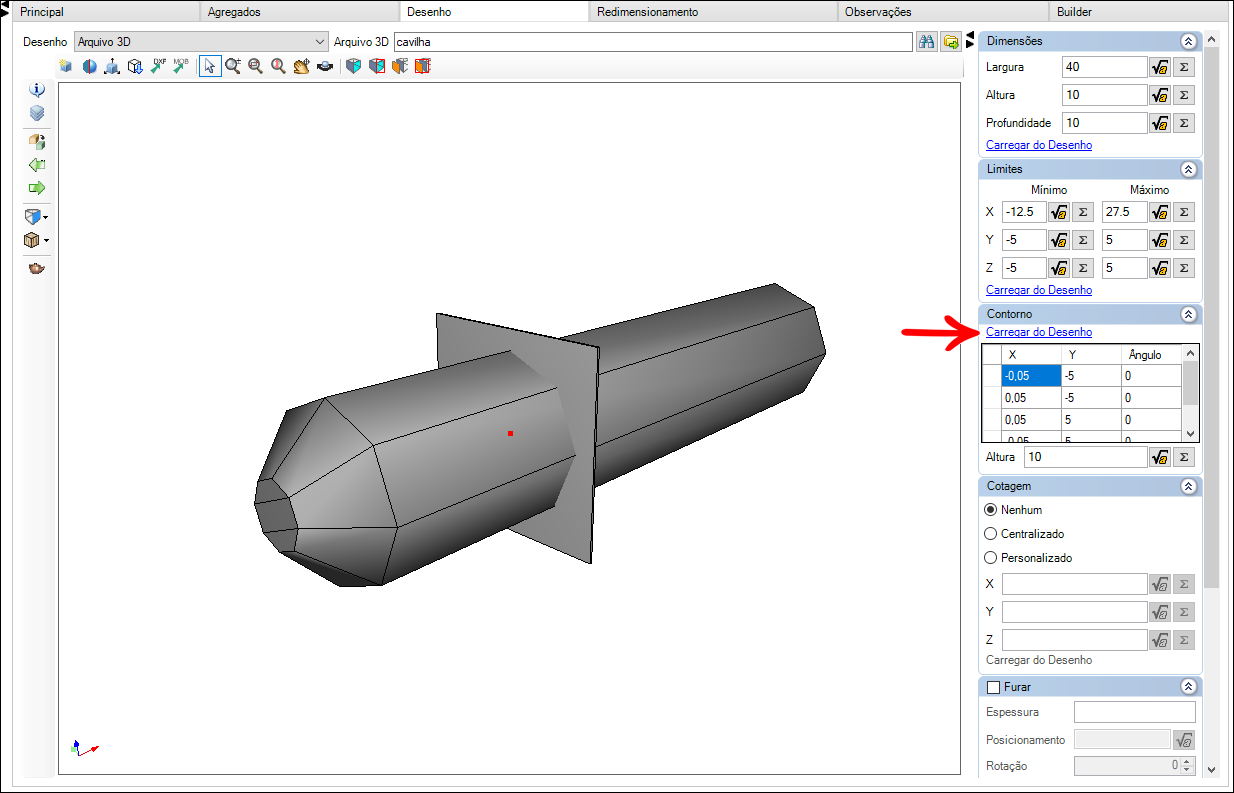This screenshot has width=1234, height=793.
Task: Click the -0,05 cell in Contorno table
Action: (x=1031, y=376)
